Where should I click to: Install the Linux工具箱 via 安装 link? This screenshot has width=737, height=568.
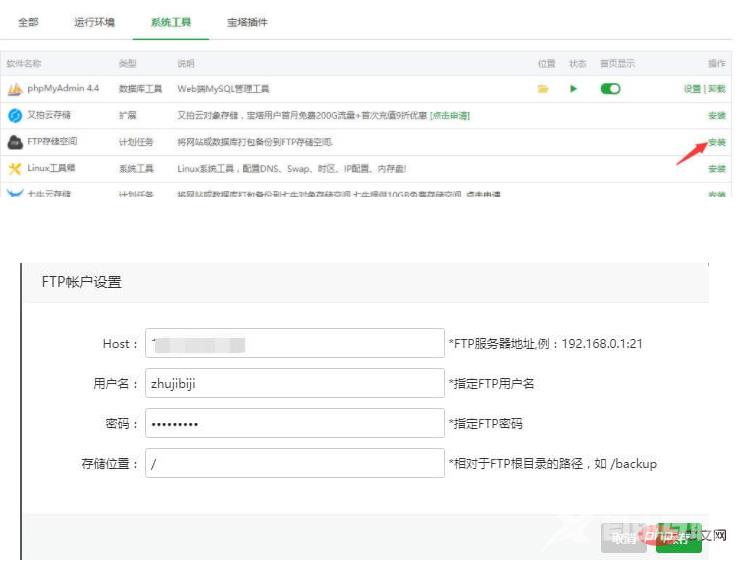[717, 169]
